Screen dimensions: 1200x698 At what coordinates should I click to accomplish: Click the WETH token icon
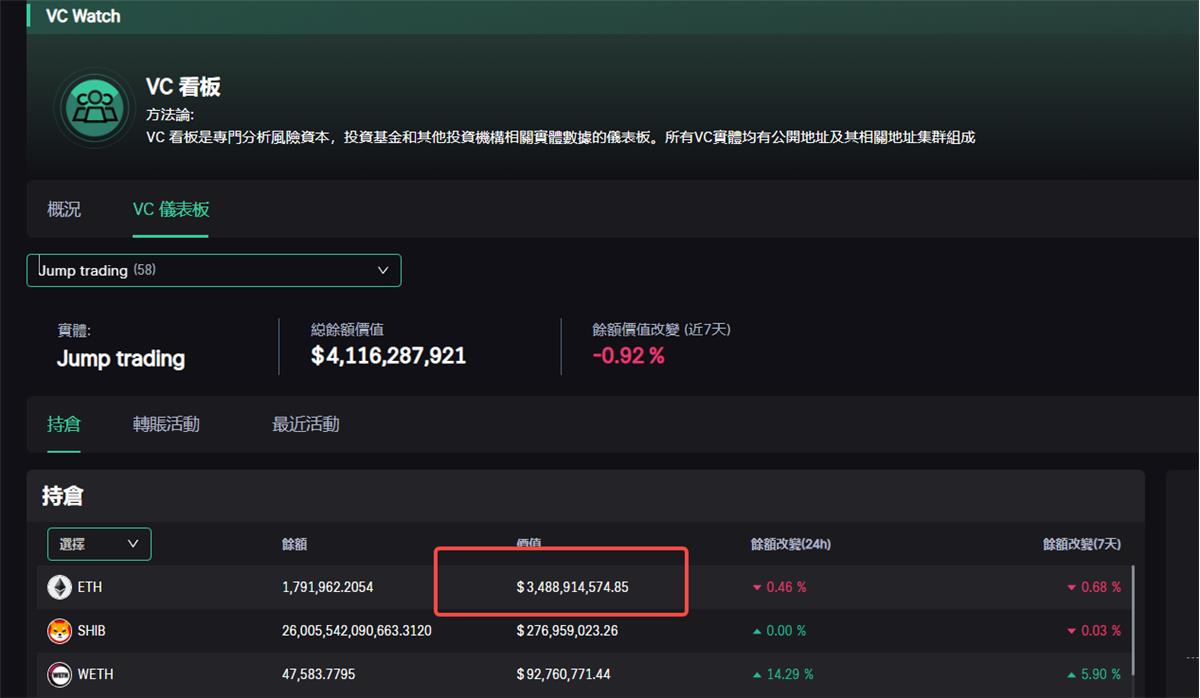pos(59,674)
